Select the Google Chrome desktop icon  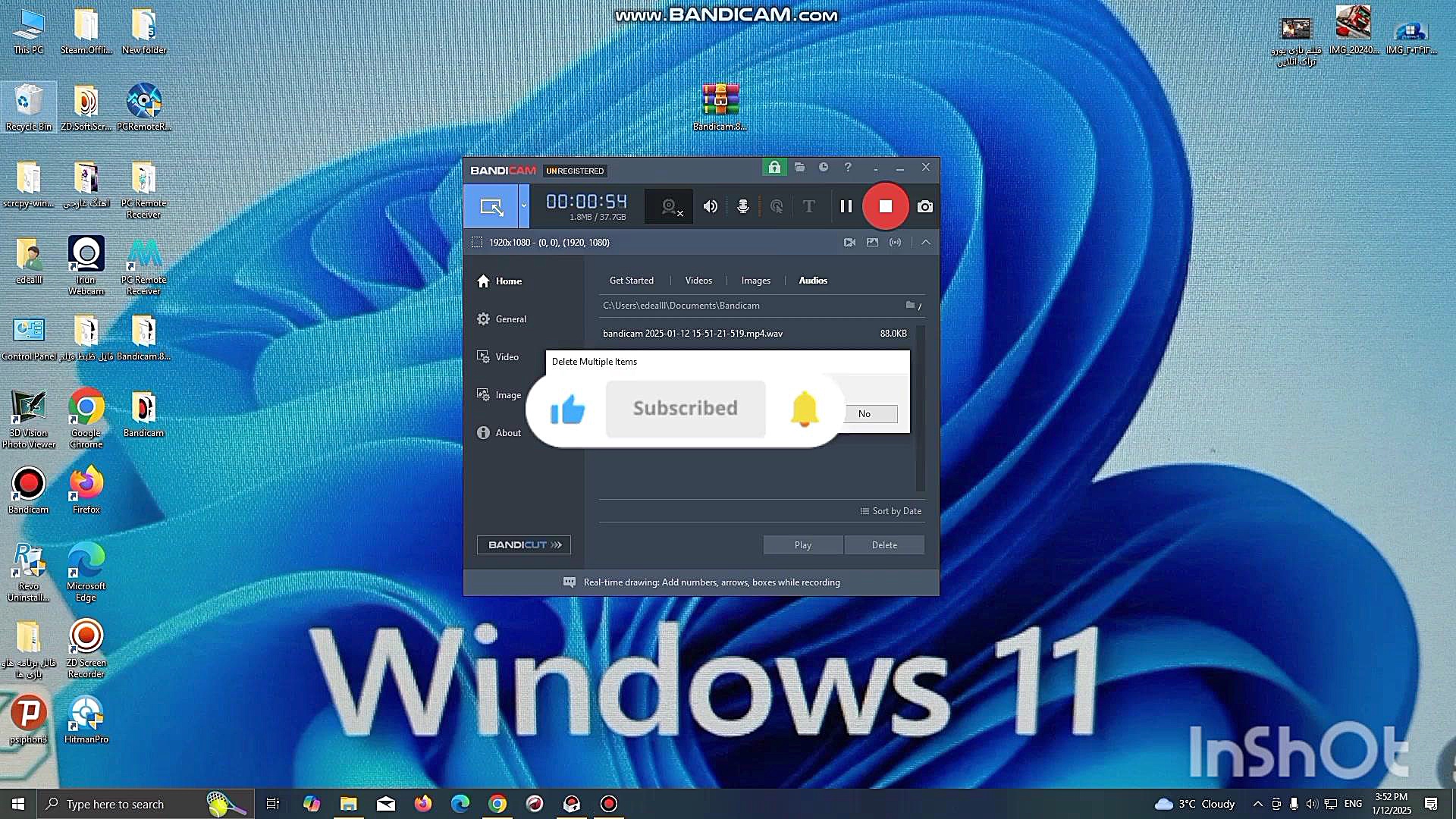click(x=86, y=419)
